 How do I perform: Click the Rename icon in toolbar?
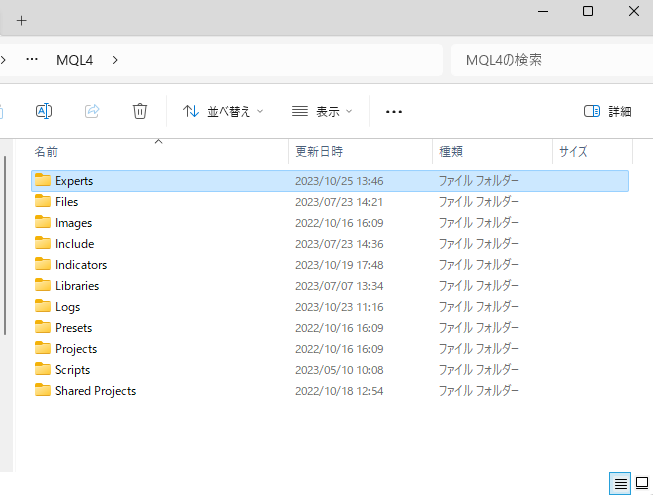point(44,111)
